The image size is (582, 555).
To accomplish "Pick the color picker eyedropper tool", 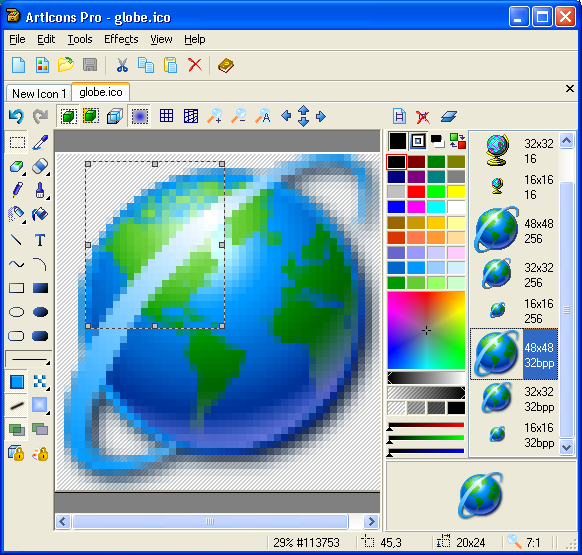I will [x=40, y=142].
